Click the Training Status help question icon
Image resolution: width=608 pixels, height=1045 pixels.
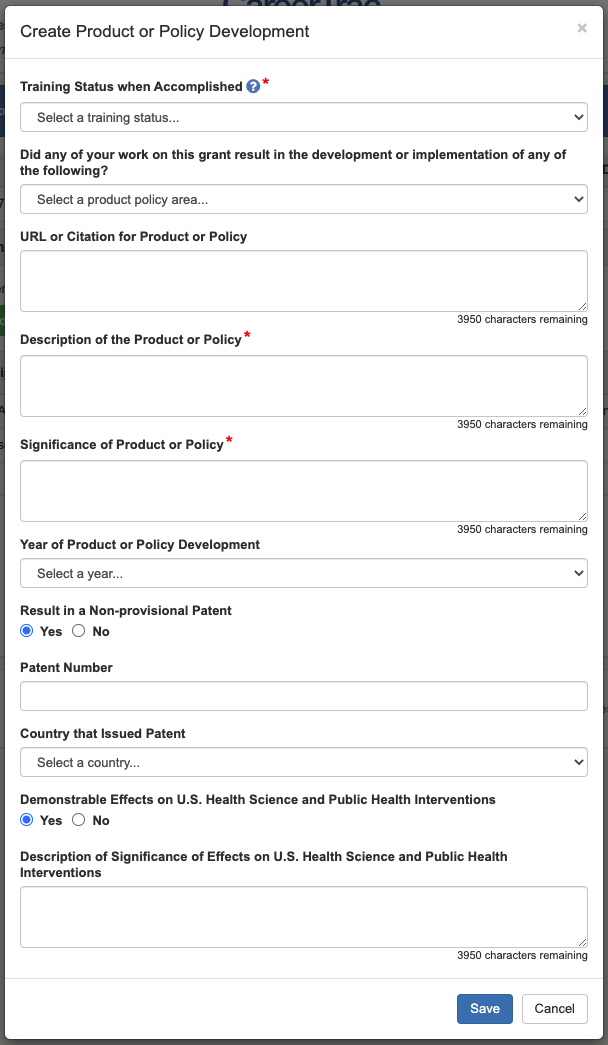[x=253, y=87]
